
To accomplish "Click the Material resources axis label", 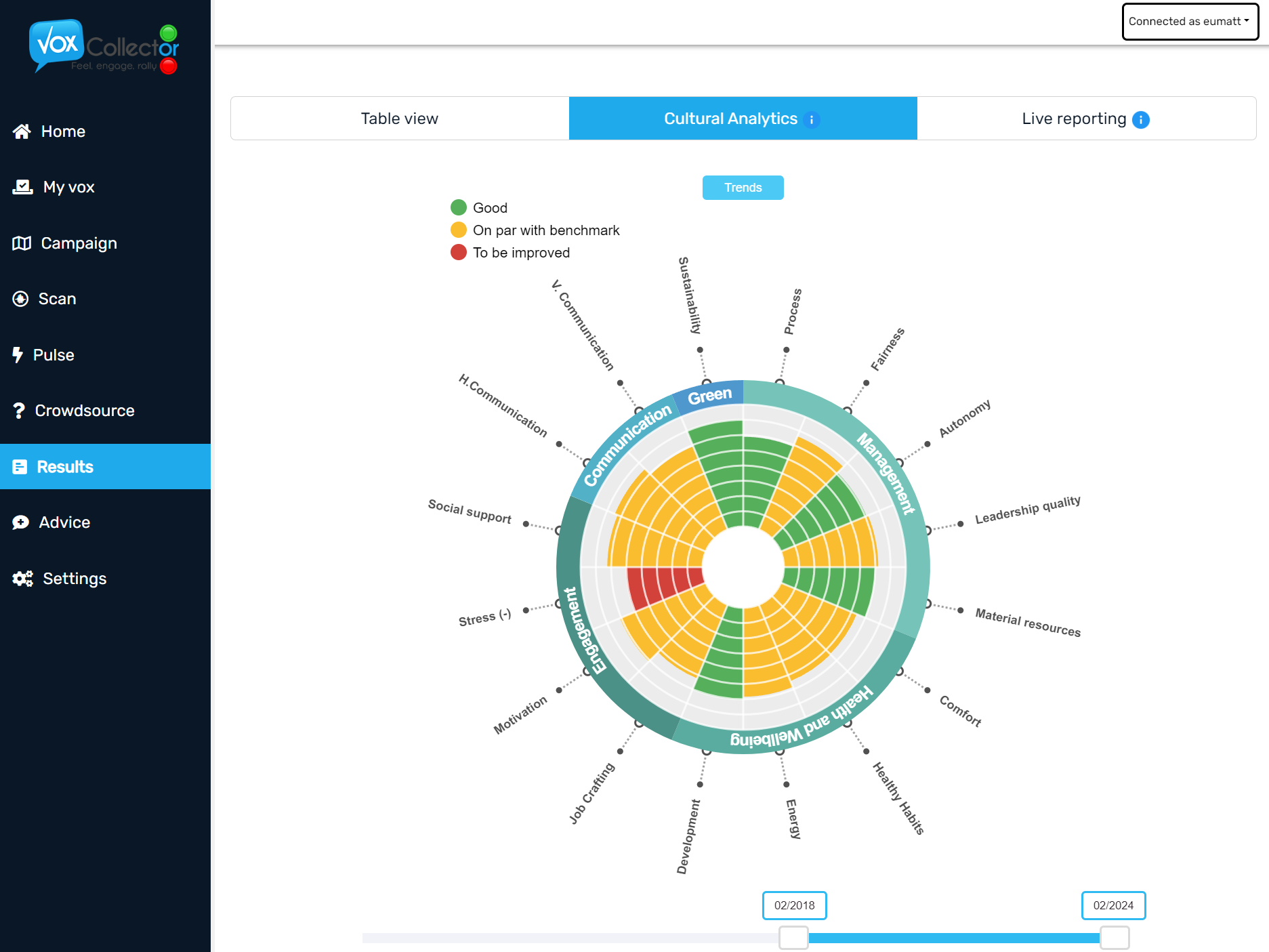I will pos(1028,623).
